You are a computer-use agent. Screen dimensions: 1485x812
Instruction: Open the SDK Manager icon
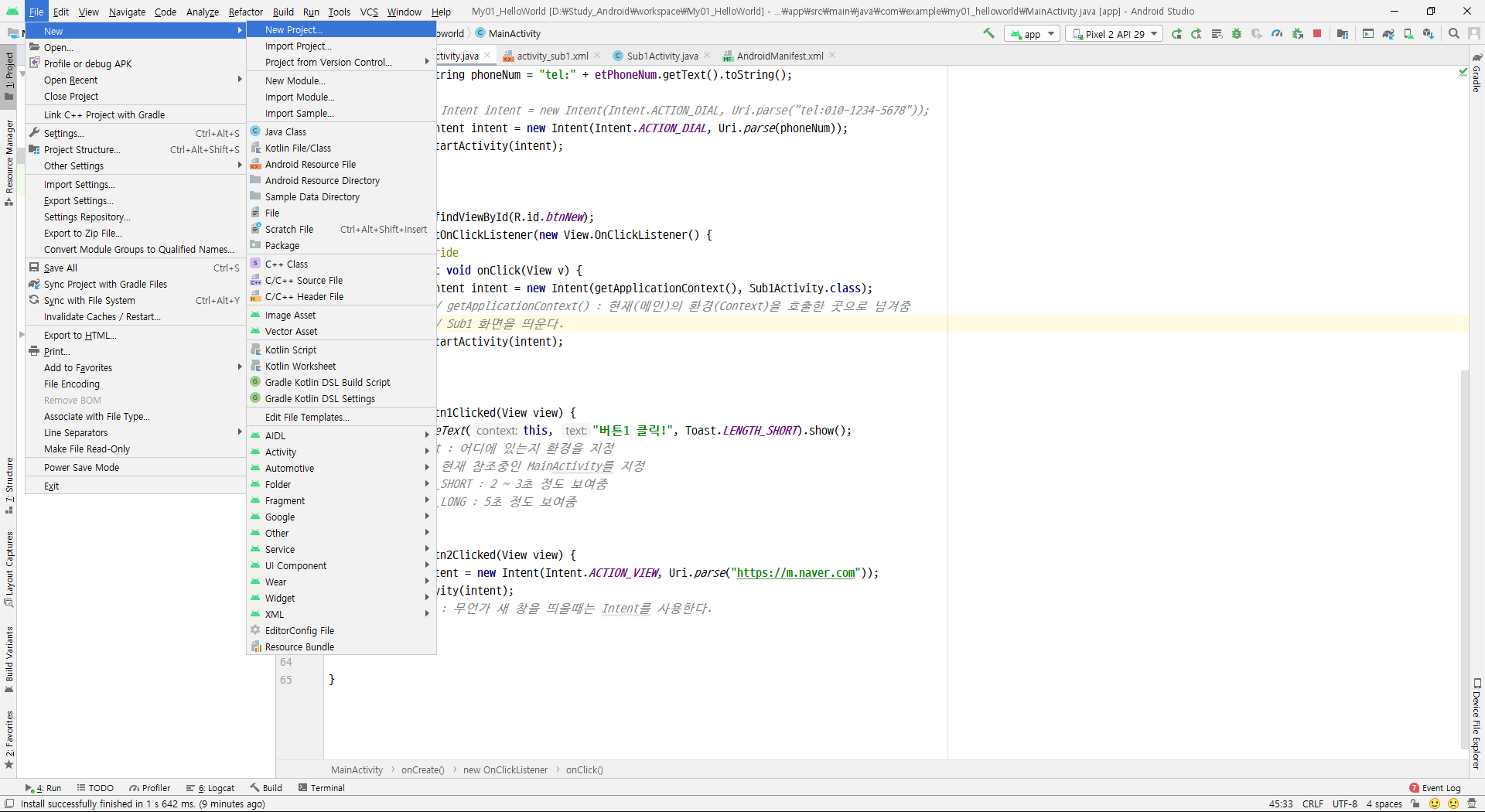tap(1429, 33)
